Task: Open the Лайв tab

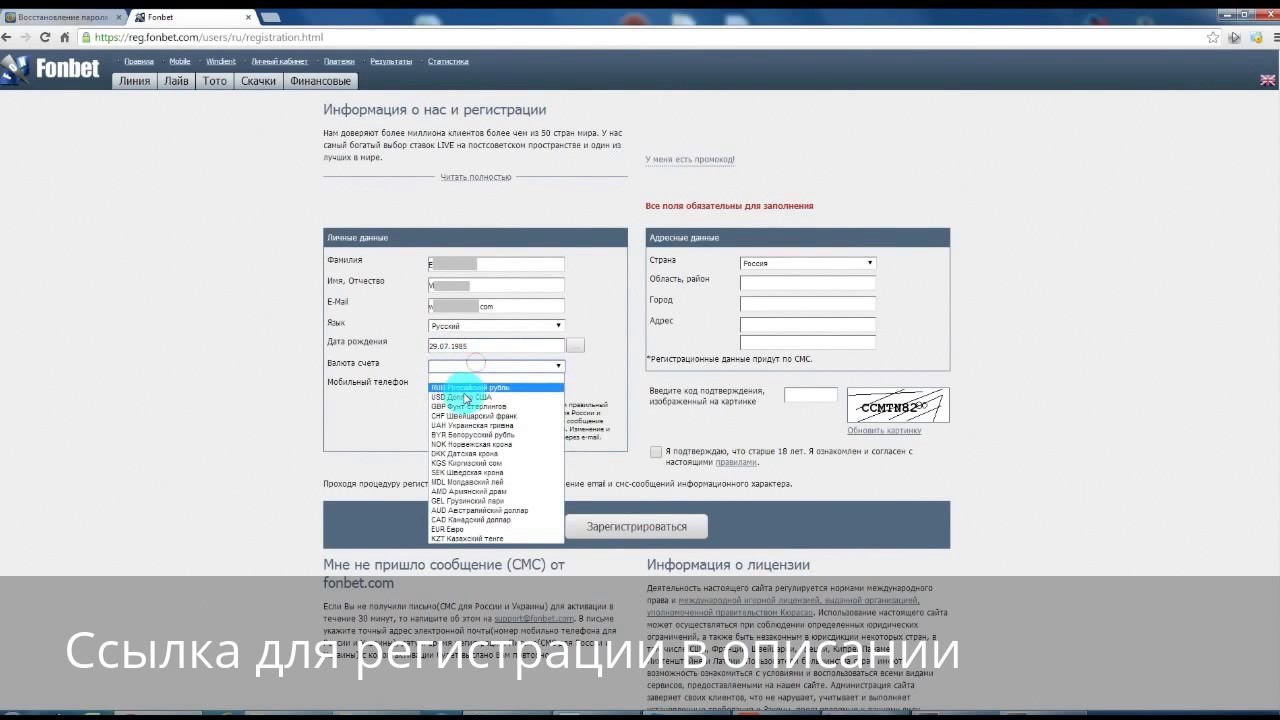Action: point(176,81)
